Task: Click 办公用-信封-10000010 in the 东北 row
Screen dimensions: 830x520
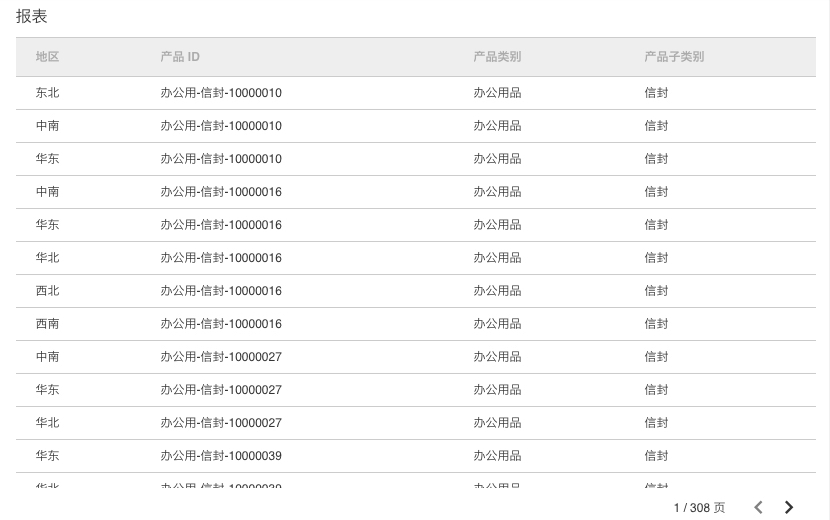Action: coord(221,93)
